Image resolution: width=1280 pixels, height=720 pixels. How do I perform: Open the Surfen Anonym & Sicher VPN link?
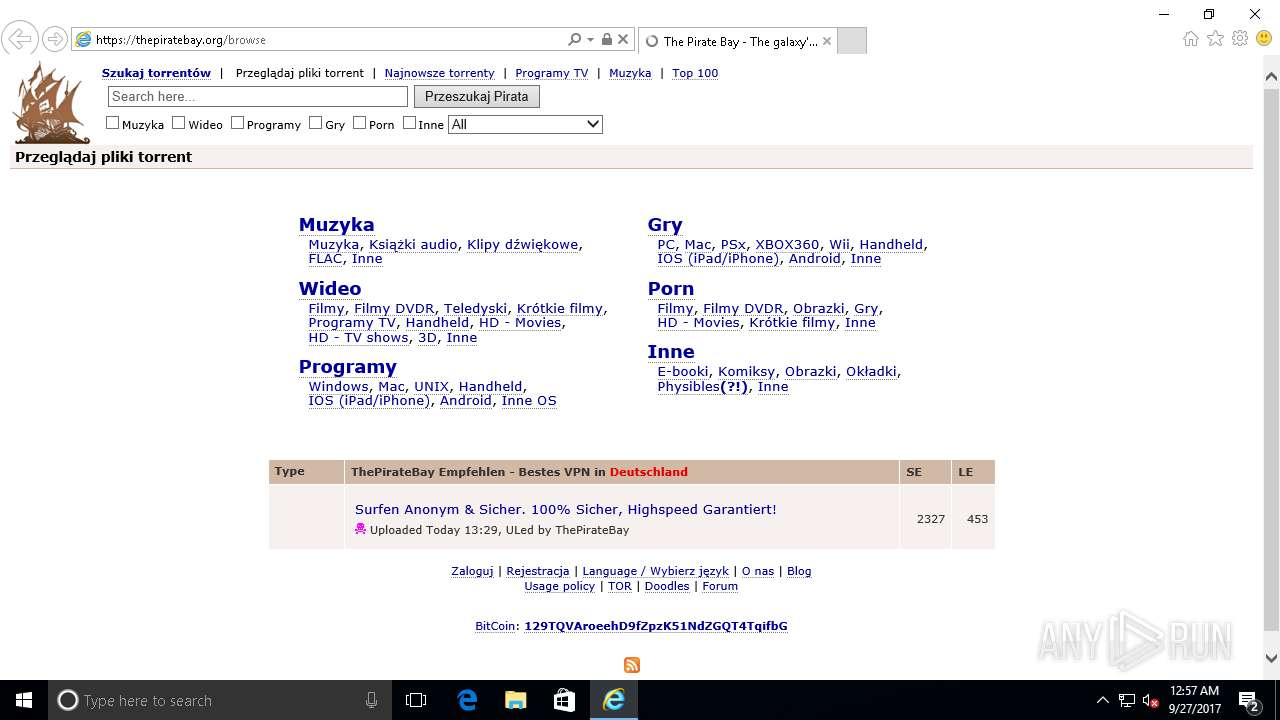pyautogui.click(x=566, y=509)
